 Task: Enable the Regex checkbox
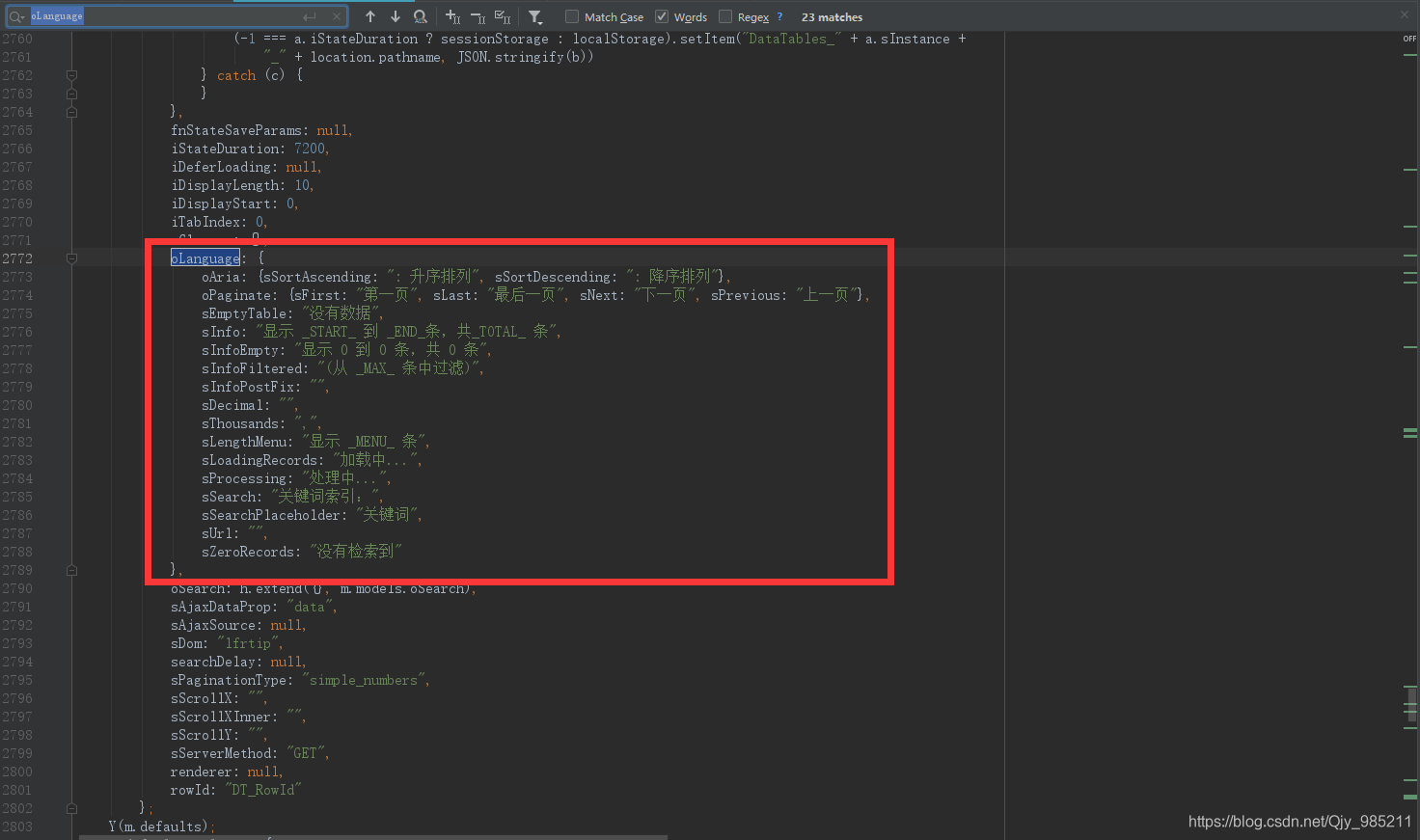(724, 16)
